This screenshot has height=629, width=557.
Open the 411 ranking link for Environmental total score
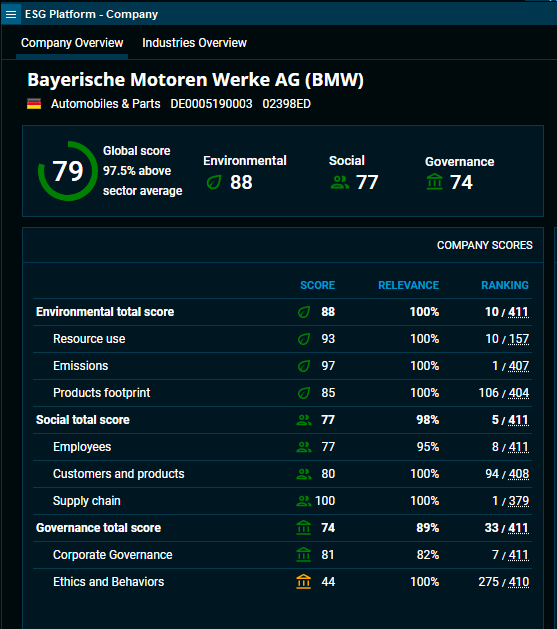[x=518, y=312]
